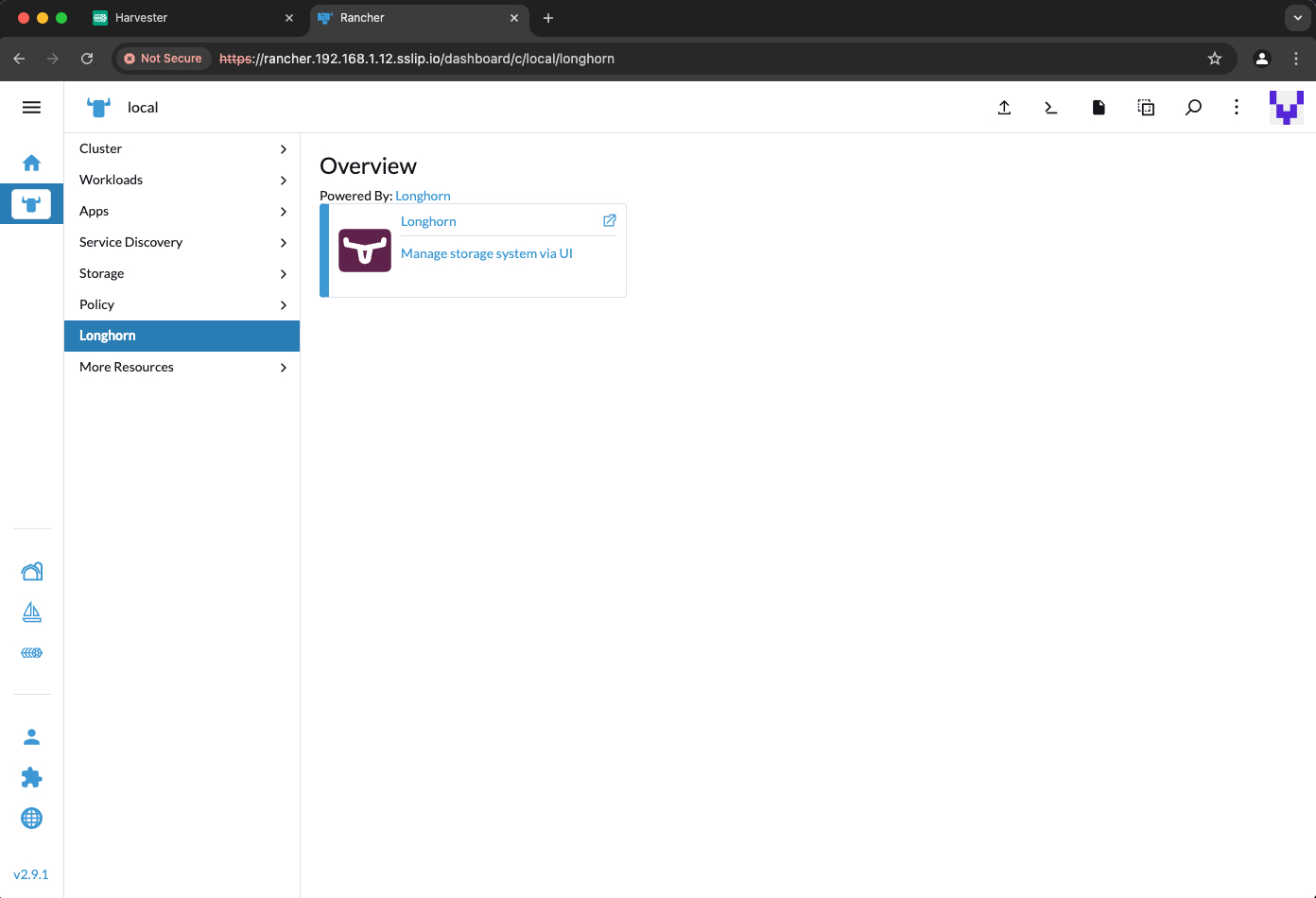Click the Powered By Longhorn link
The image size is (1316, 898).
pos(423,196)
